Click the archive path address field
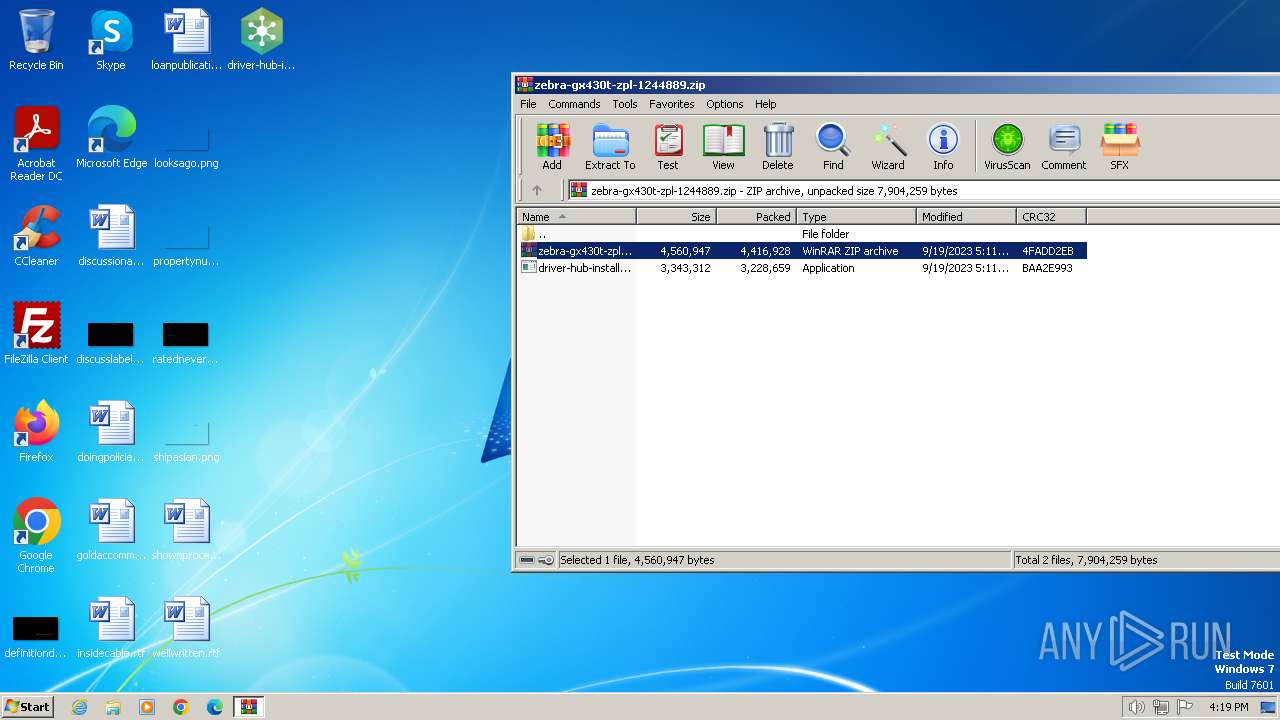1280x720 pixels. [x=923, y=190]
